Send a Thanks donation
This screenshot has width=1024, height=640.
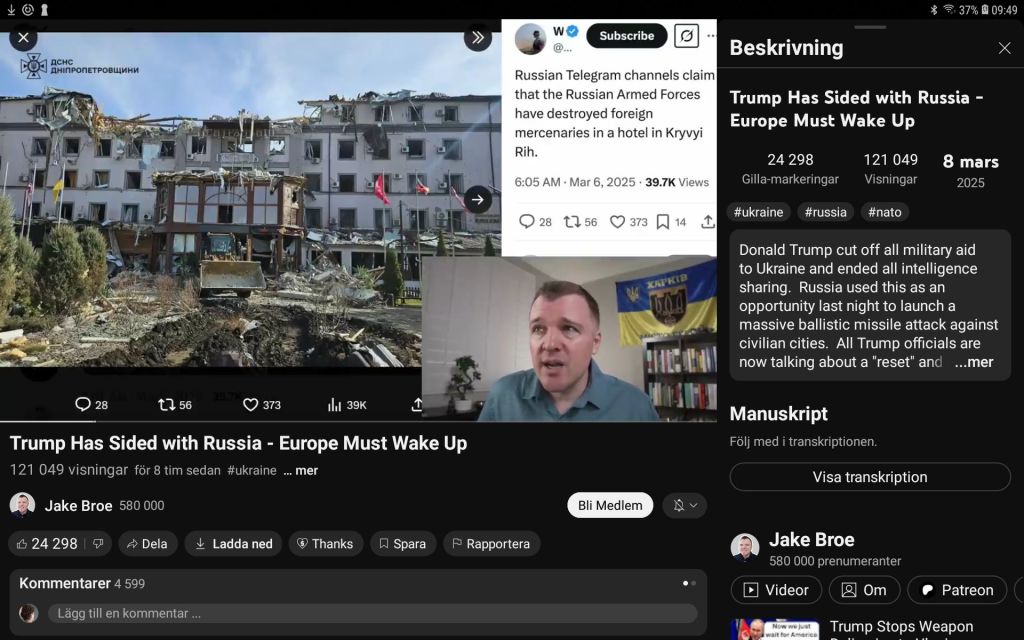322,544
